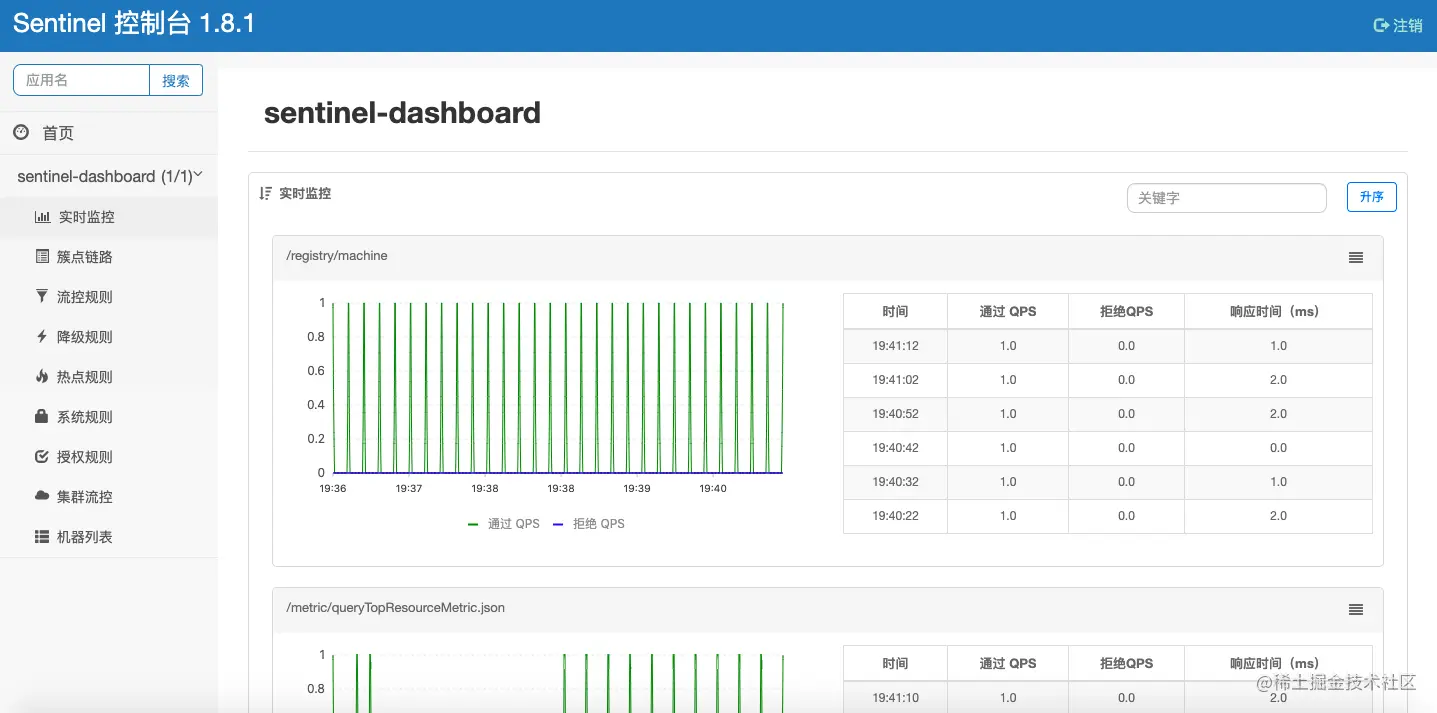This screenshot has width=1437, height=713.
Task: Click the /metric/queryTopResourceMetric.json resource title
Action: [396, 607]
